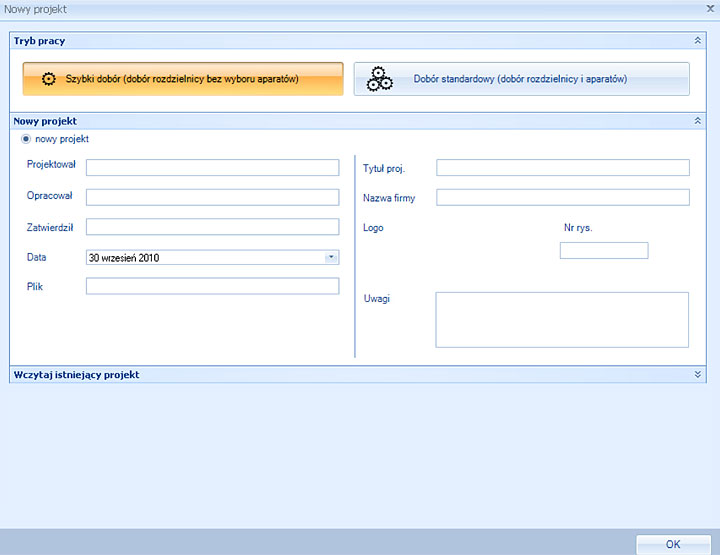Collapse the Nowy projekt section chevron

[698, 121]
